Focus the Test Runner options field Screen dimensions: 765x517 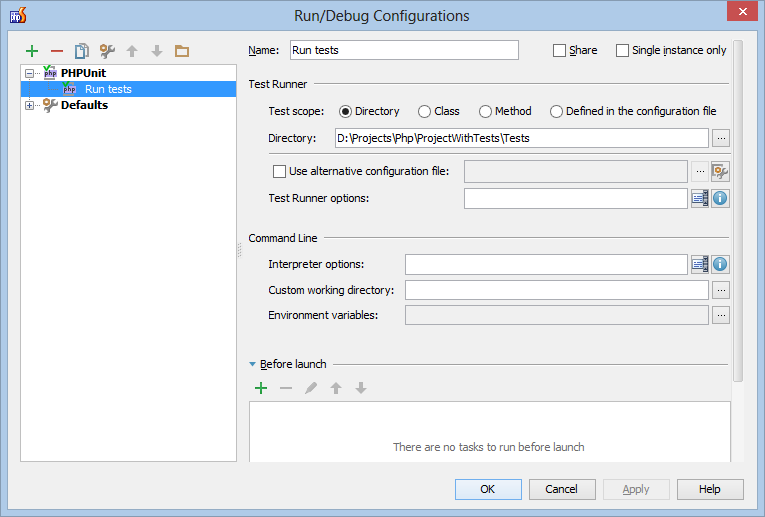[576, 199]
